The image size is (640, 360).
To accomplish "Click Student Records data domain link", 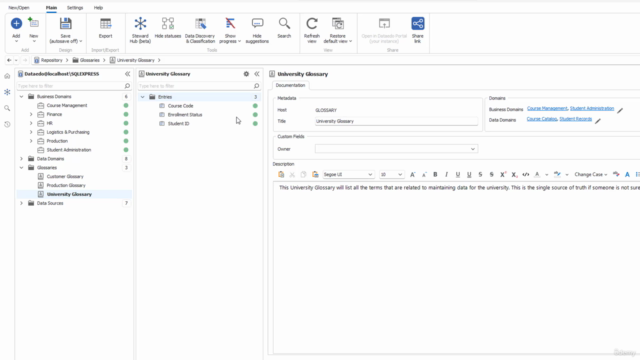I will (x=576, y=119).
